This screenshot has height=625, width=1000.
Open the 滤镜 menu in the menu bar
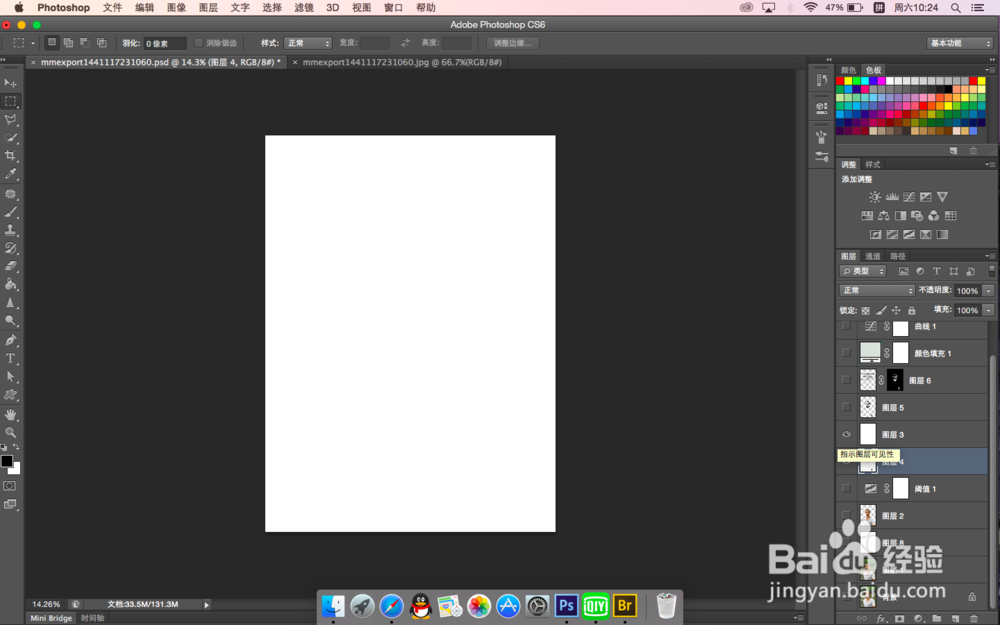pyautogui.click(x=303, y=7)
